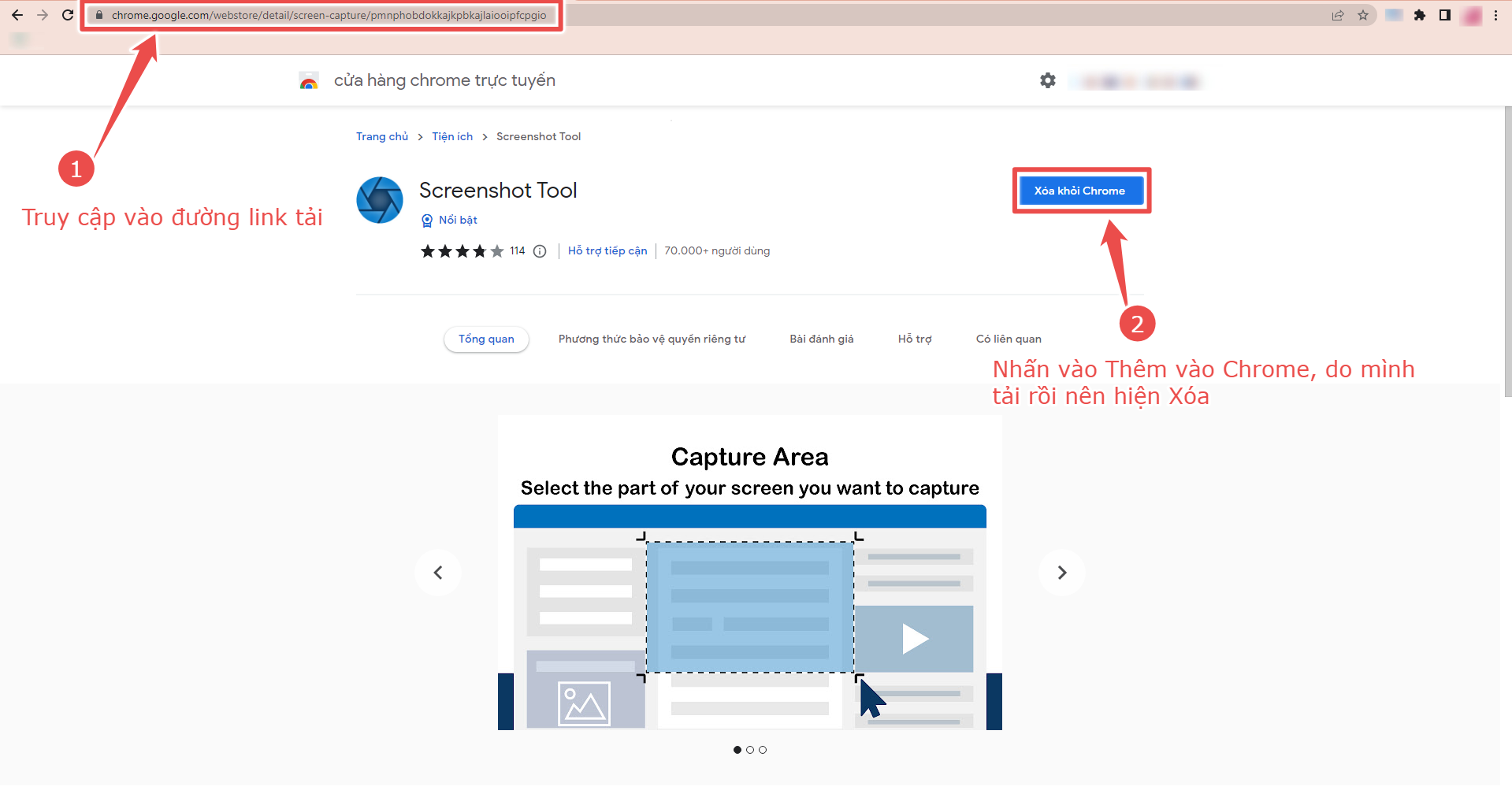
Task: Switch to the Bài đánh giá tab
Action: click(822, 339)
